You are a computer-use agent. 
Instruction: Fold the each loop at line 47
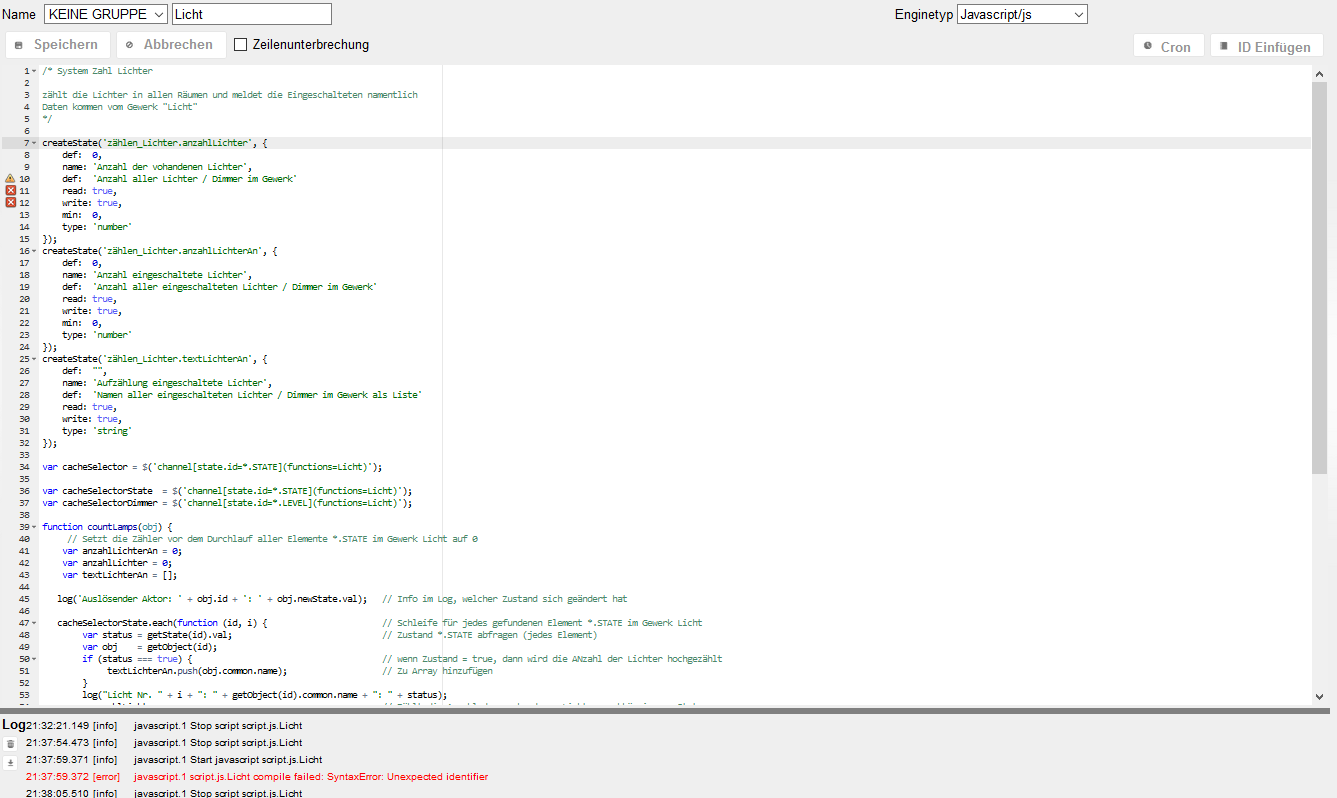[35, 623]
